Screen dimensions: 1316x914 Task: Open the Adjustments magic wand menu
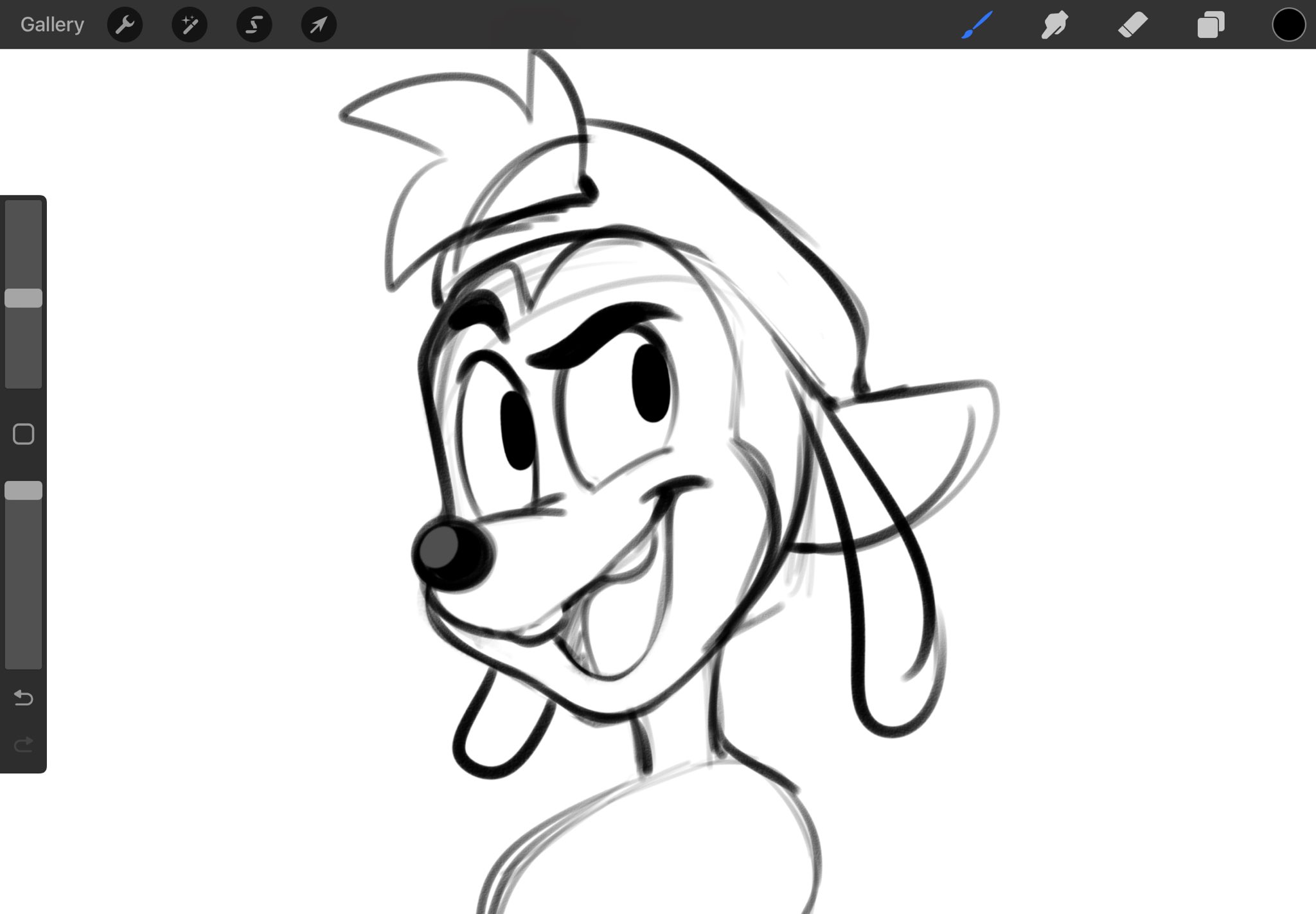(190, 24)
